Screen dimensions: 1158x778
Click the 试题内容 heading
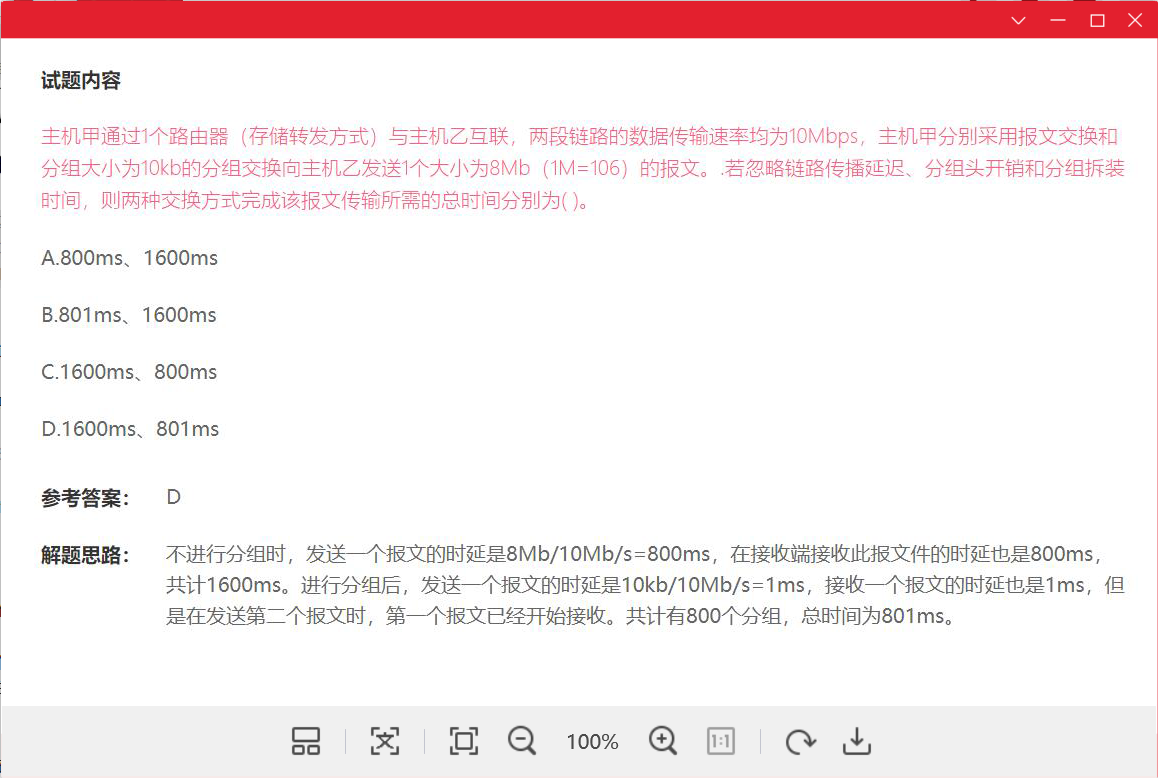[80, 81]
